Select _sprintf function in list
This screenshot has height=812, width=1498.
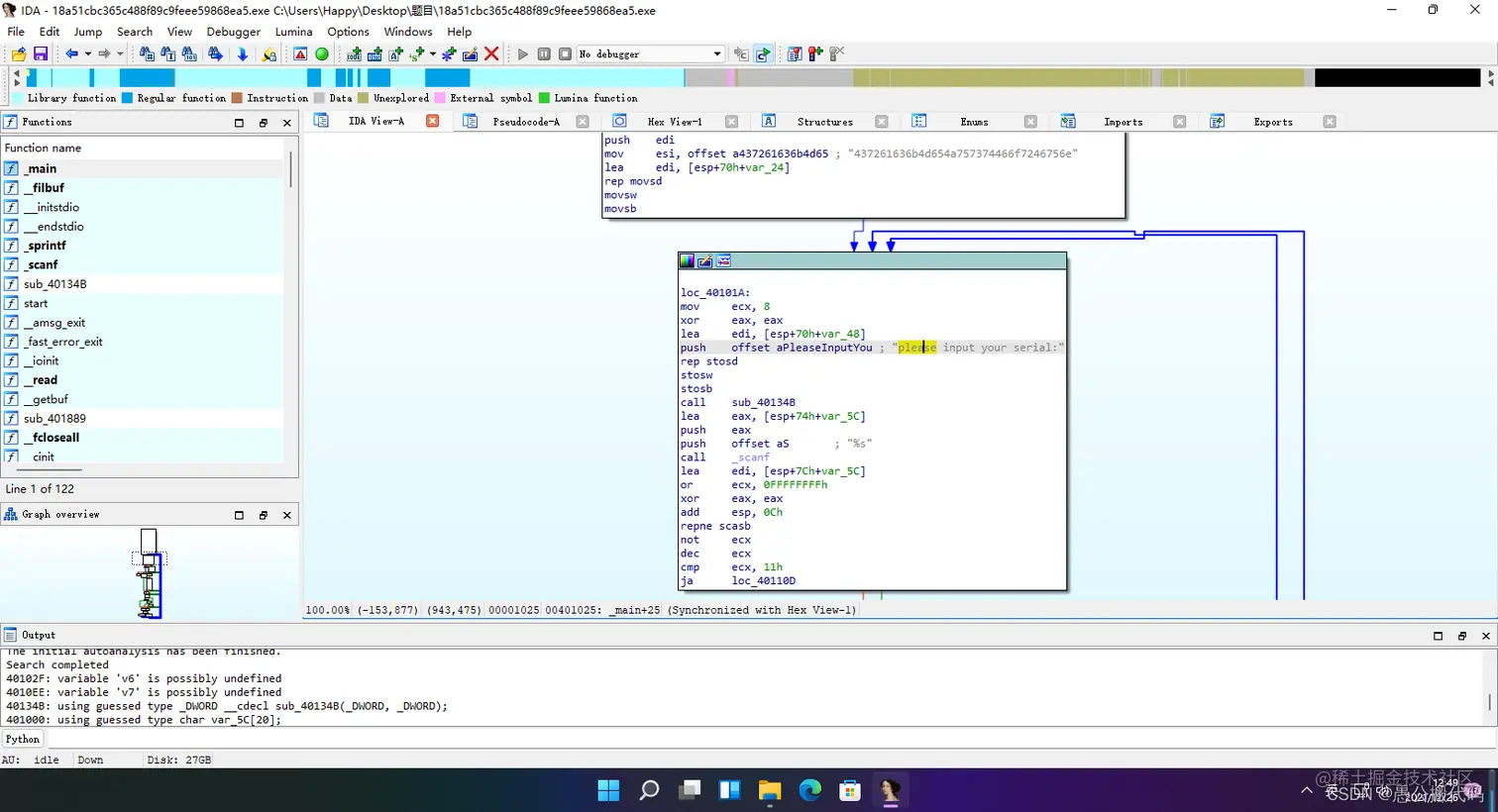tap(143, 246)
